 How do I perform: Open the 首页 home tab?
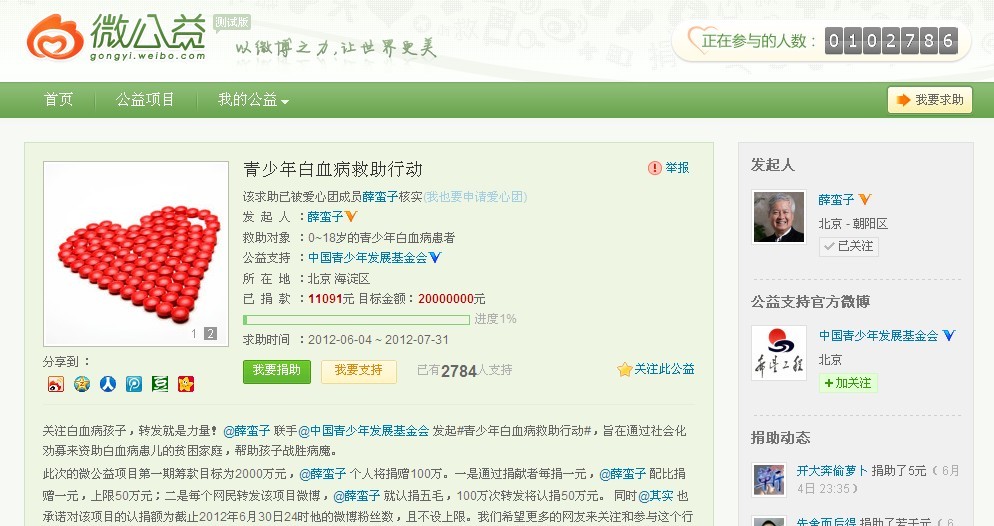[58, 100]
